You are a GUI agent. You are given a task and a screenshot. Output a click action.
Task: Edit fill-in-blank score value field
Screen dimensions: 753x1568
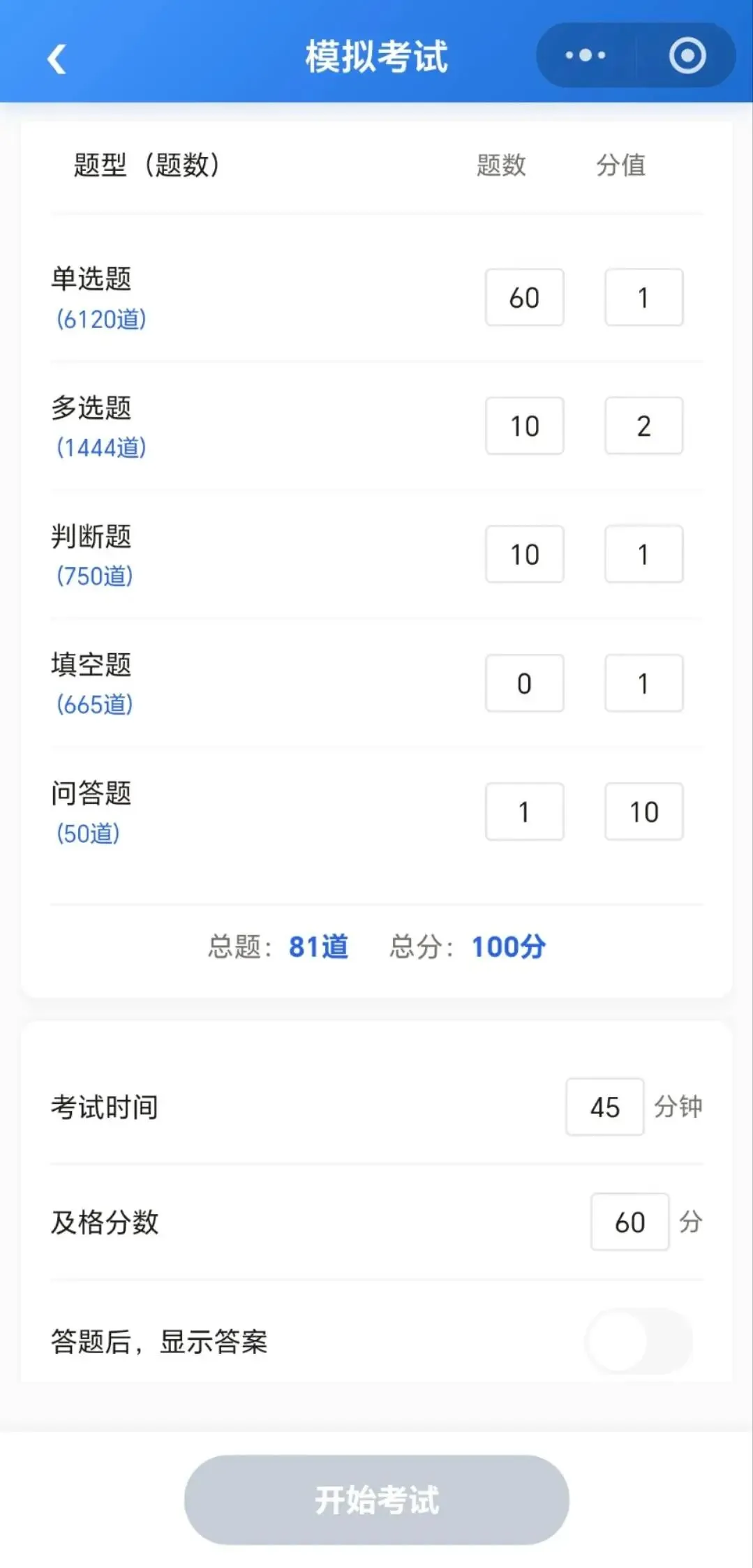[x=643, y=683]
